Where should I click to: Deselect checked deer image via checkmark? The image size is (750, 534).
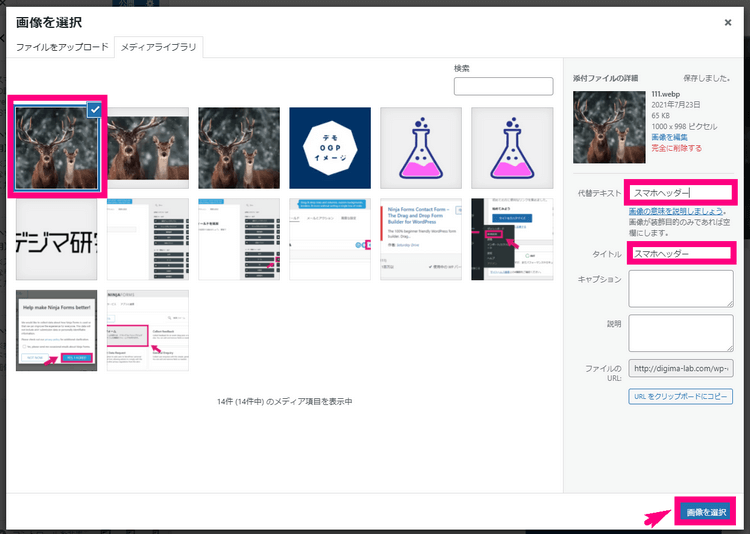[x=95, y=110]
